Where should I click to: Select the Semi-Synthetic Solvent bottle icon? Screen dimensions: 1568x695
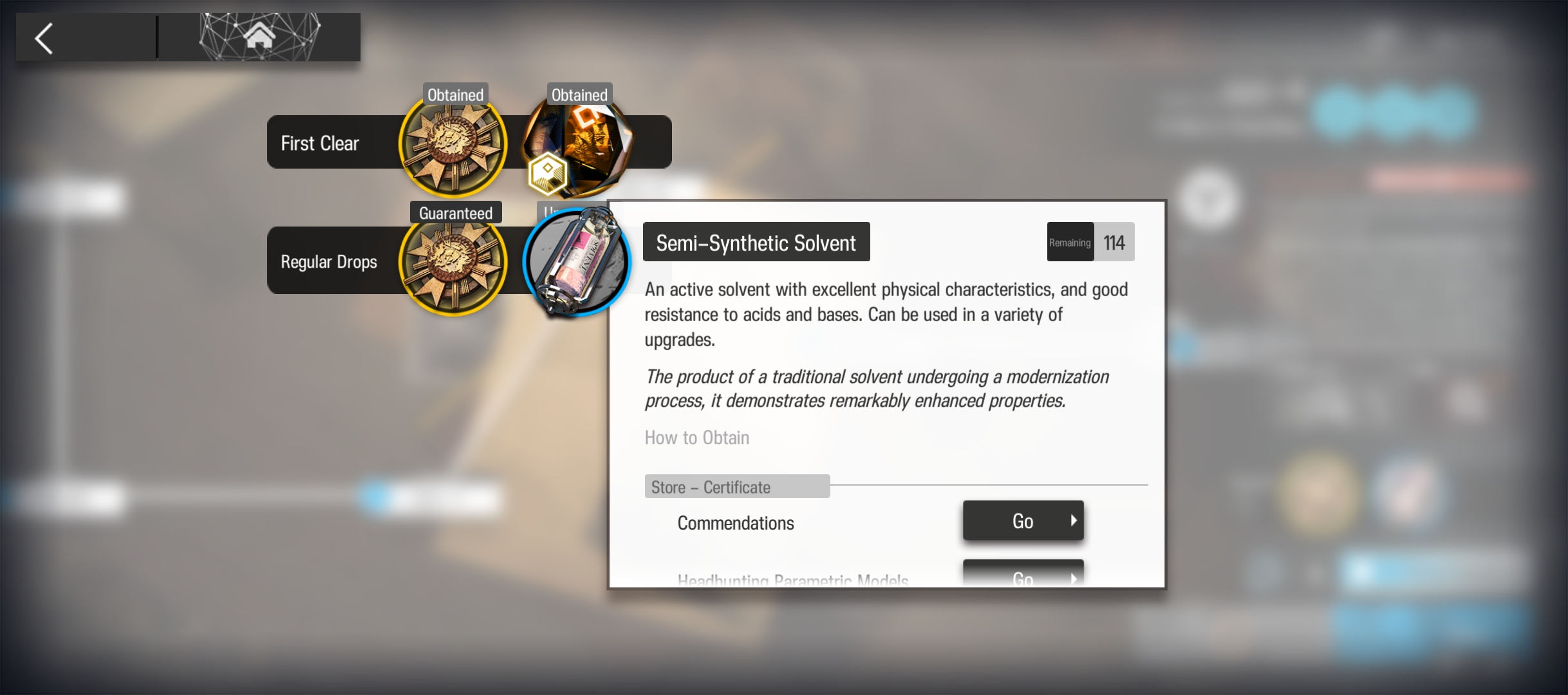[x=577, y=263]
